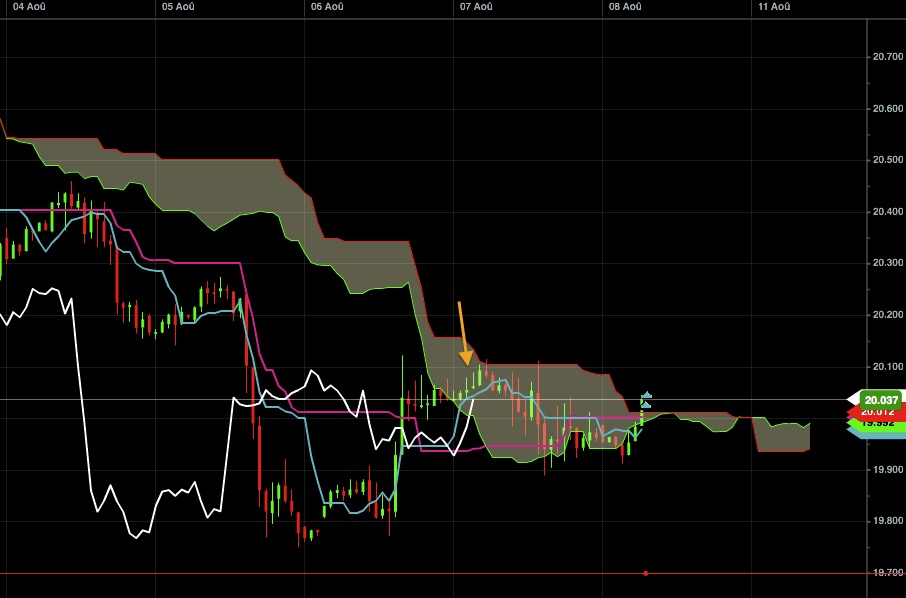The image size is (906, 598).
Task: Click the red 20.012 price tag
Action: coord(878,411)
